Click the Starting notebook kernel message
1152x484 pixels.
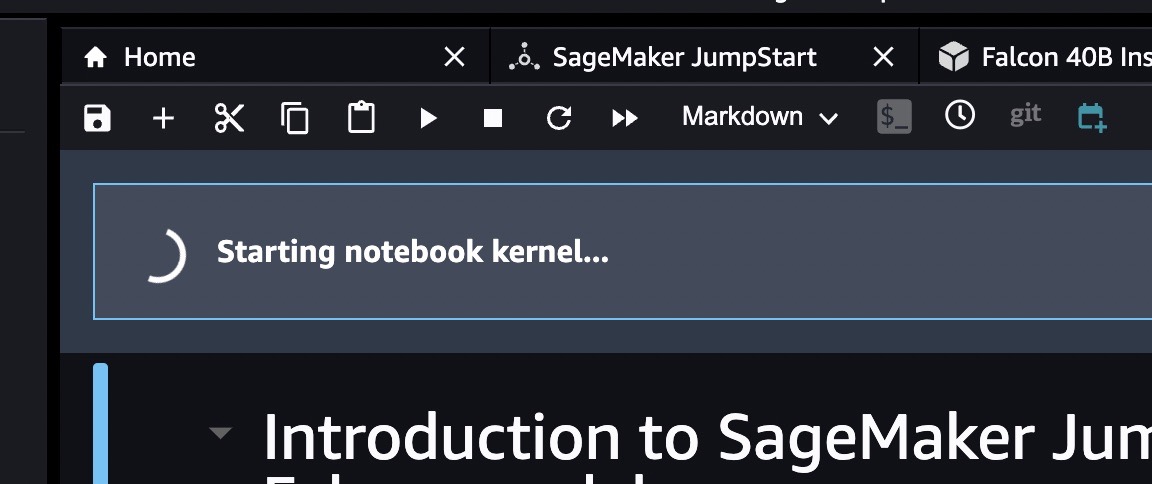412,253
